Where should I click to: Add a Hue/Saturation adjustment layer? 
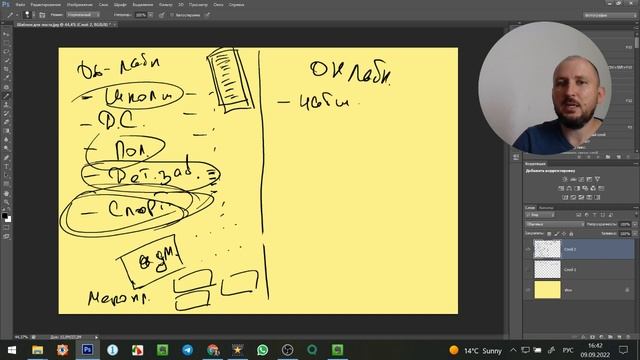coord(561,188)
